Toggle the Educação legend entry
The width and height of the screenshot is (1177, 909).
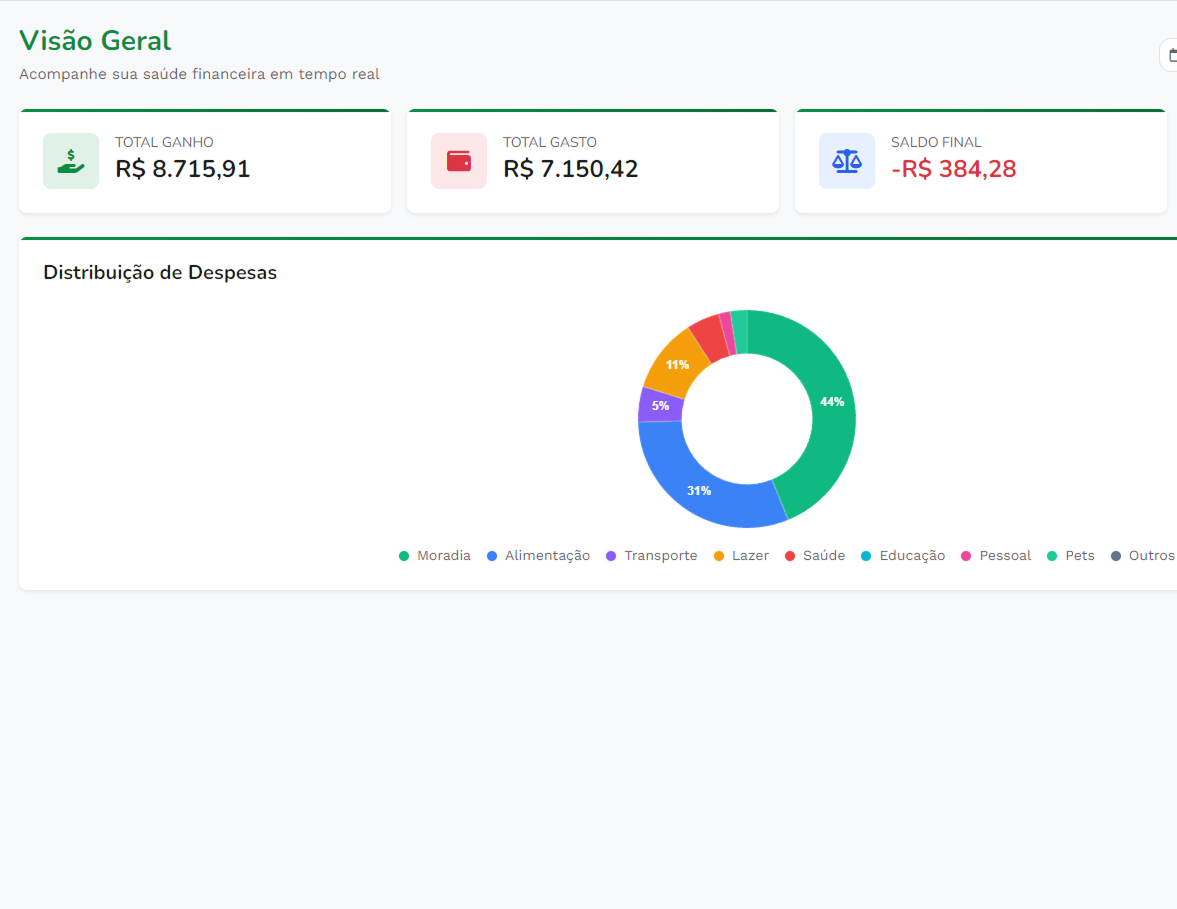tap(902, 555)
